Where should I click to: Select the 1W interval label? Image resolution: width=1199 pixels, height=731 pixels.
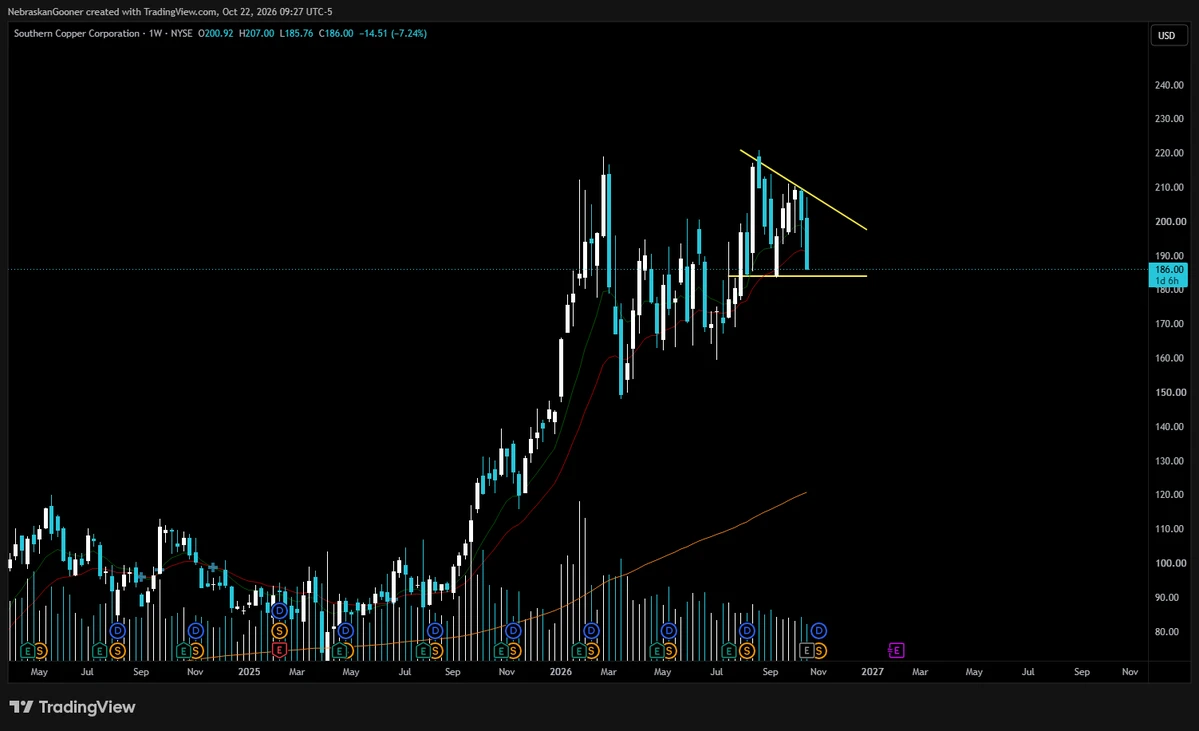[155, 34]
